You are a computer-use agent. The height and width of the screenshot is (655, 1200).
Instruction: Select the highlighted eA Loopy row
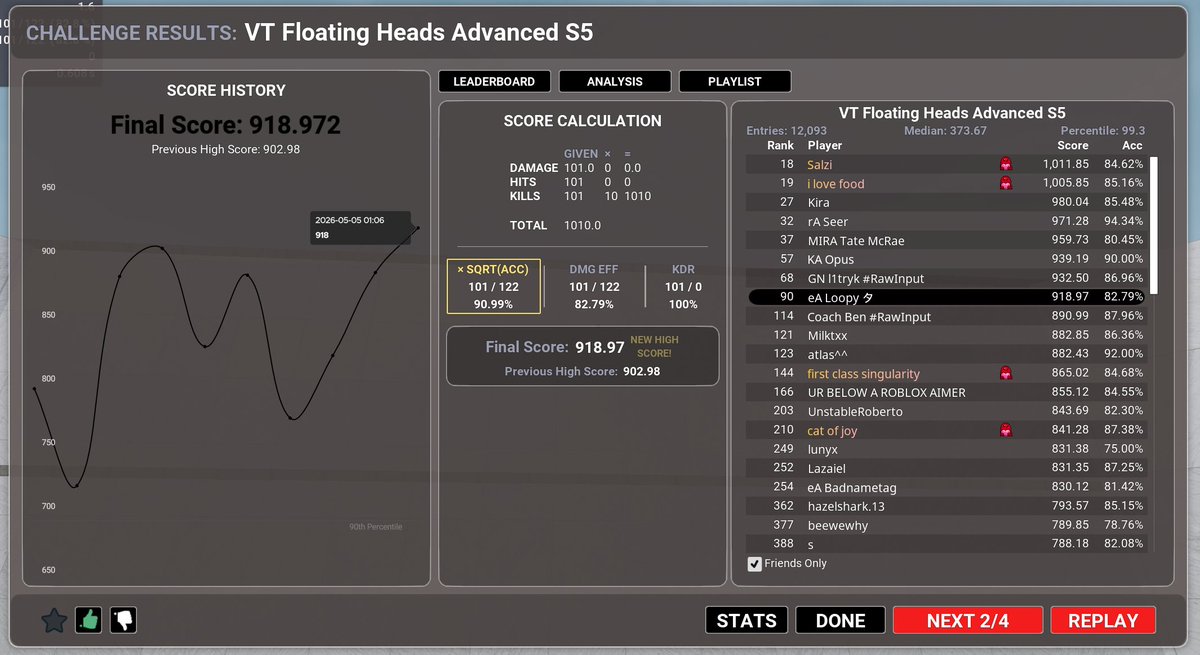[947, 297]
